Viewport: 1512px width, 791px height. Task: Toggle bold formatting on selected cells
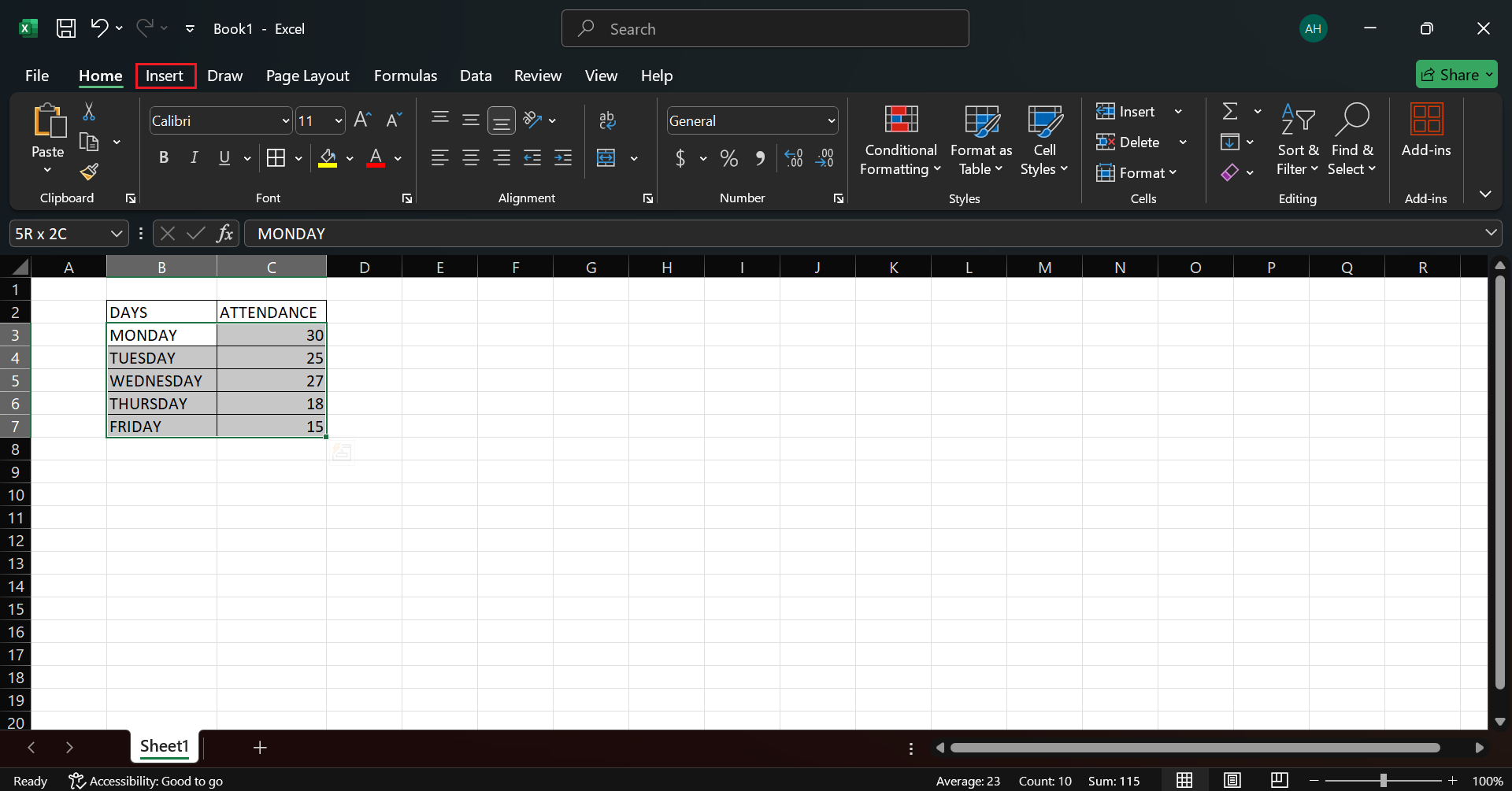(164, 157)
